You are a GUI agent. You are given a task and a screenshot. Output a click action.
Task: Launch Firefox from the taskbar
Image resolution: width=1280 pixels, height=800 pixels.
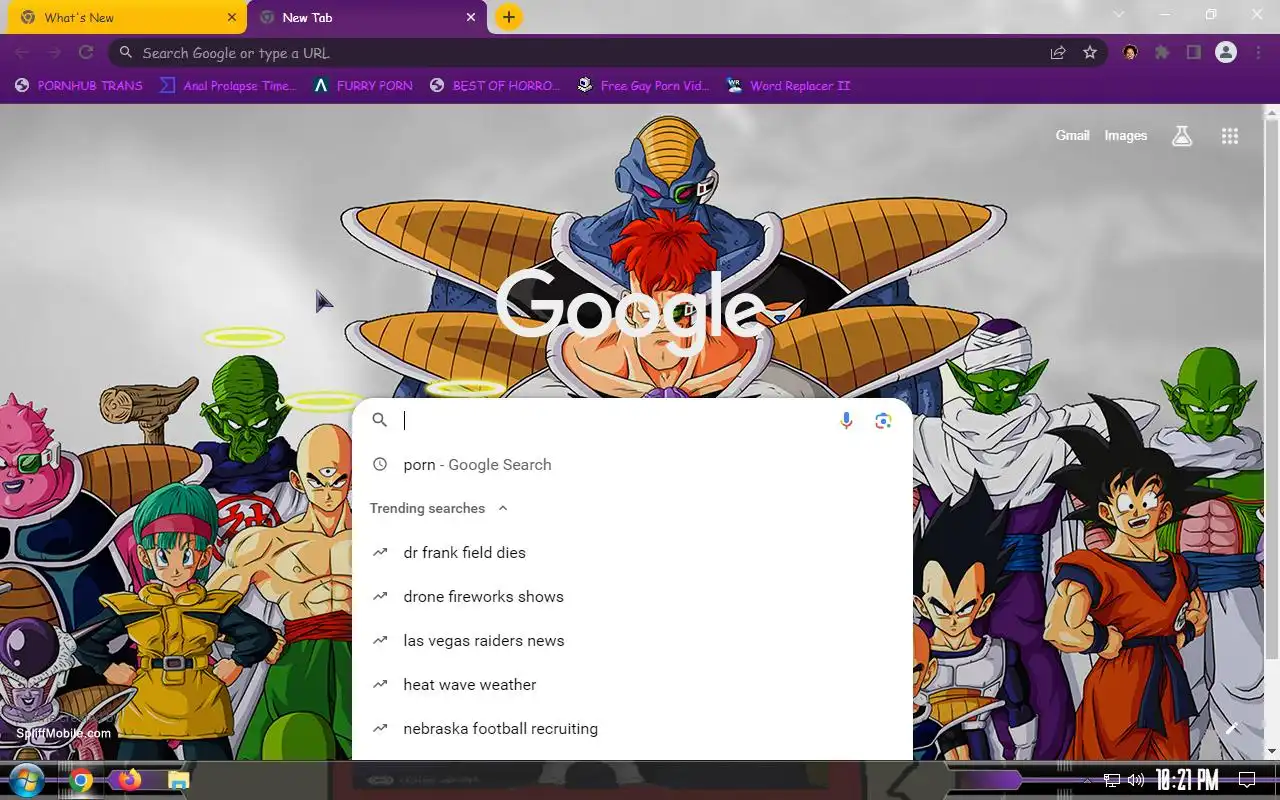point(129,780)
